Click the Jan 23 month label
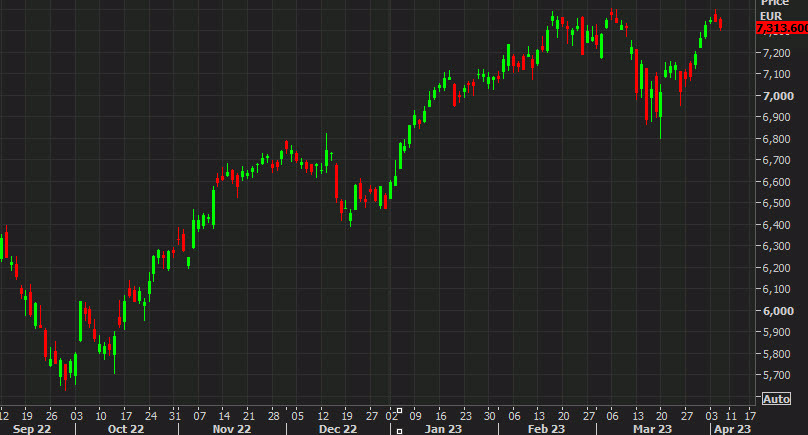The image size is (808, 435). [x=443, y=429]
